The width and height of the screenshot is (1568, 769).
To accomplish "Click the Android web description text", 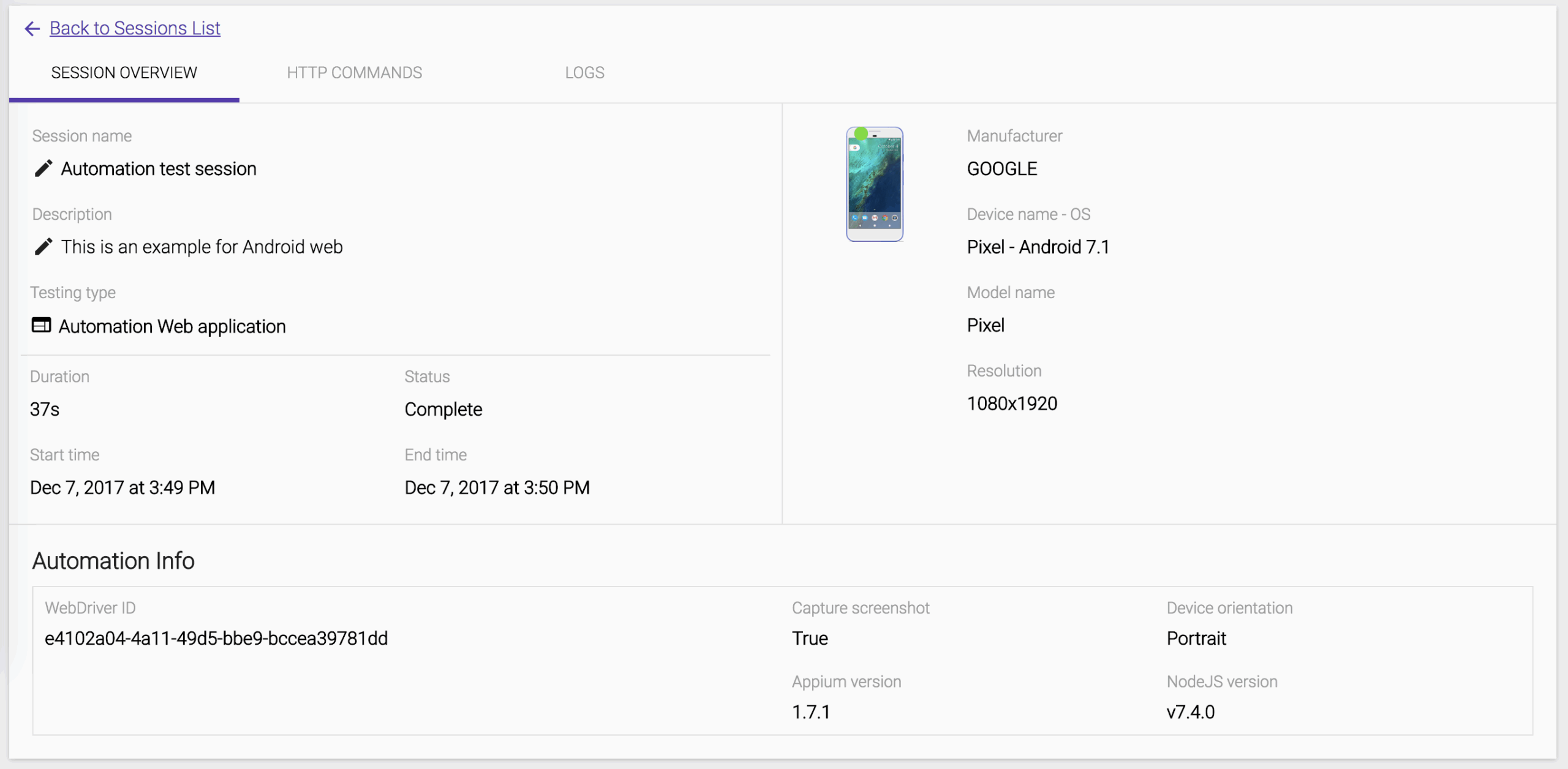I will [x=202, y=247].
